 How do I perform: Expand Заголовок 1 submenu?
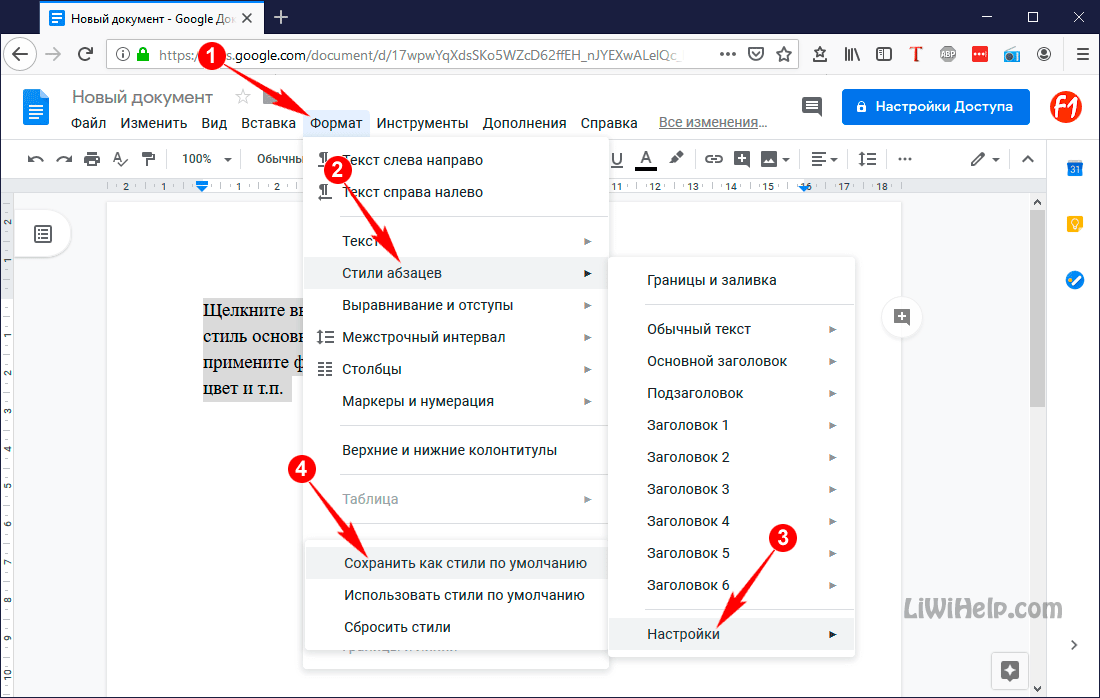click(x=732, y=425)
